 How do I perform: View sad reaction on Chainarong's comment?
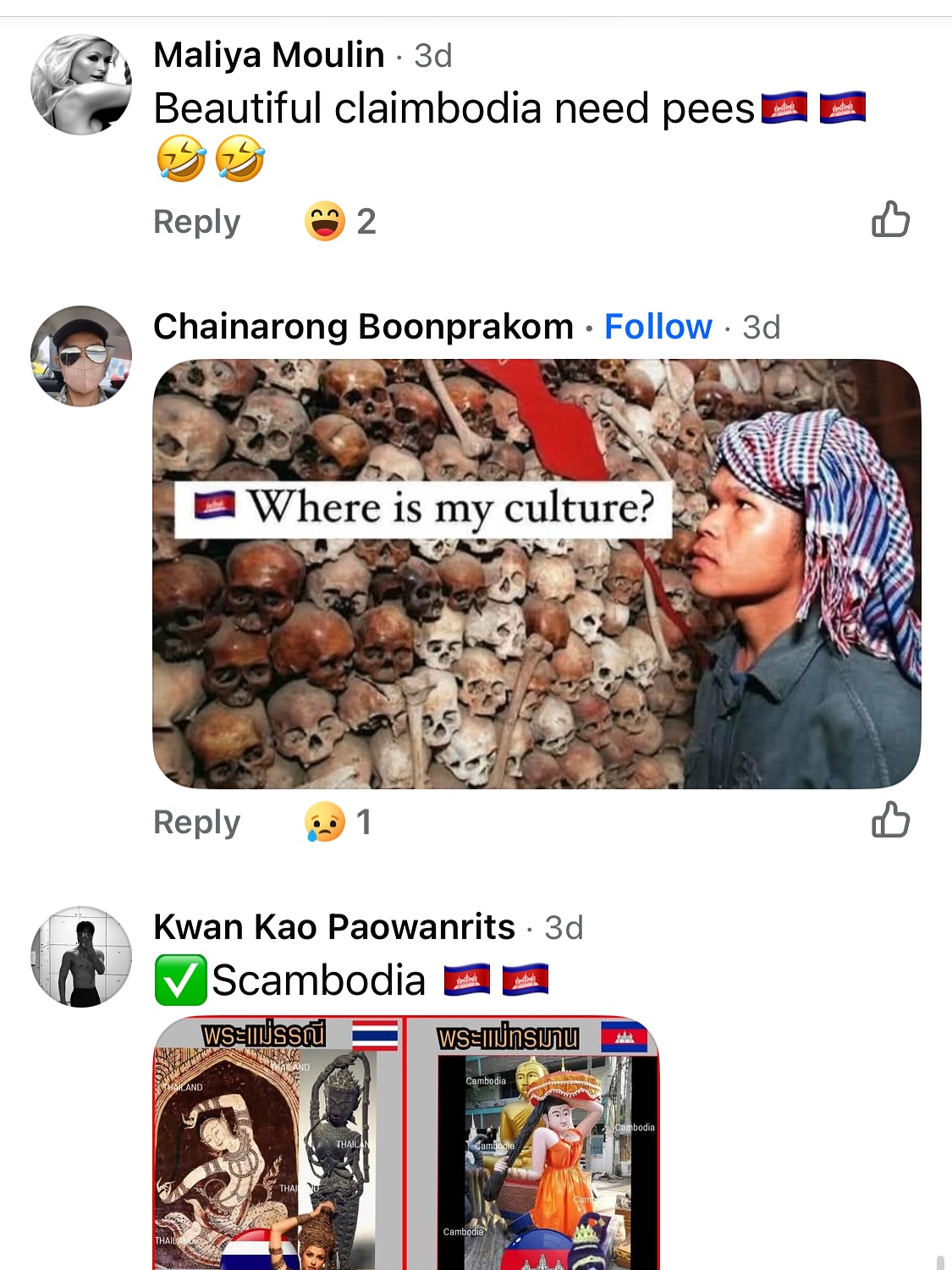[x=325, y=822]
